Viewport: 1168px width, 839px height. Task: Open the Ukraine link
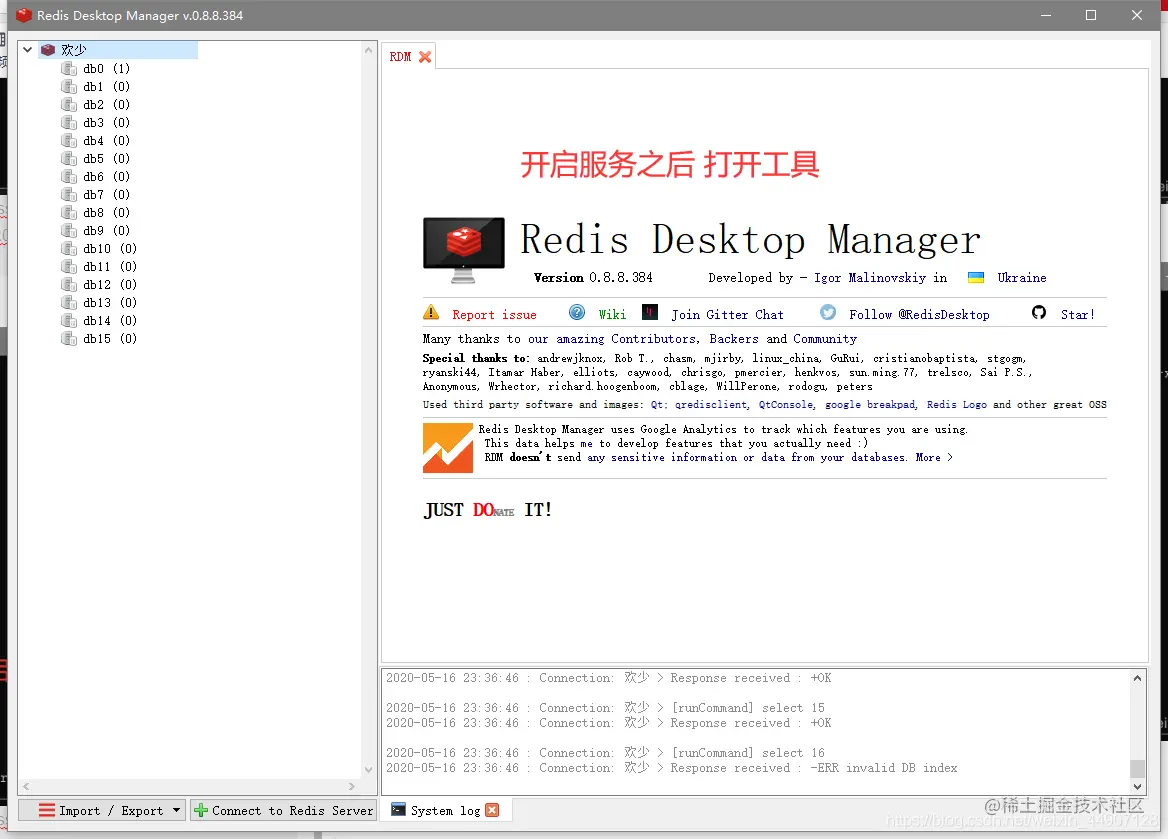[x=1022, y=278]
